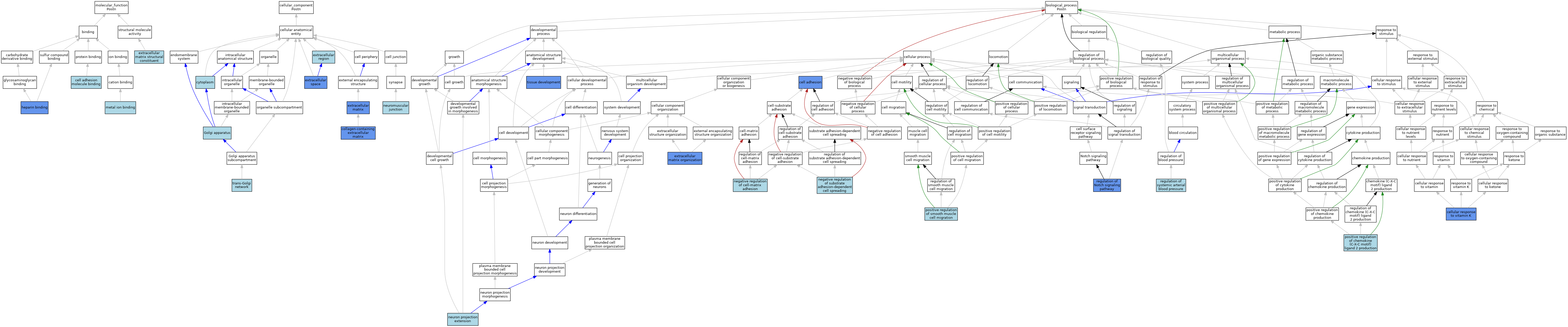
Task: Select 'negative regulation of cell-matrix adhesion' node
Action: click(x=750, y=185)
